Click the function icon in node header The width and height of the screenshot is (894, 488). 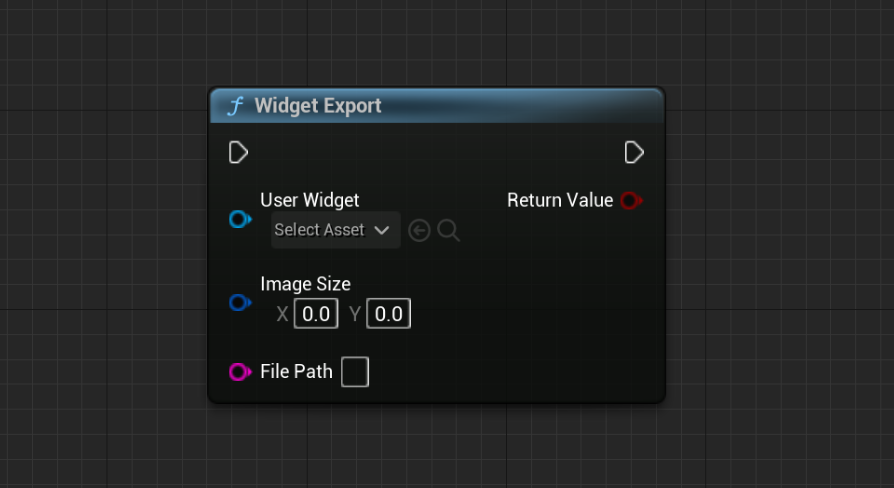pos(235,106)
